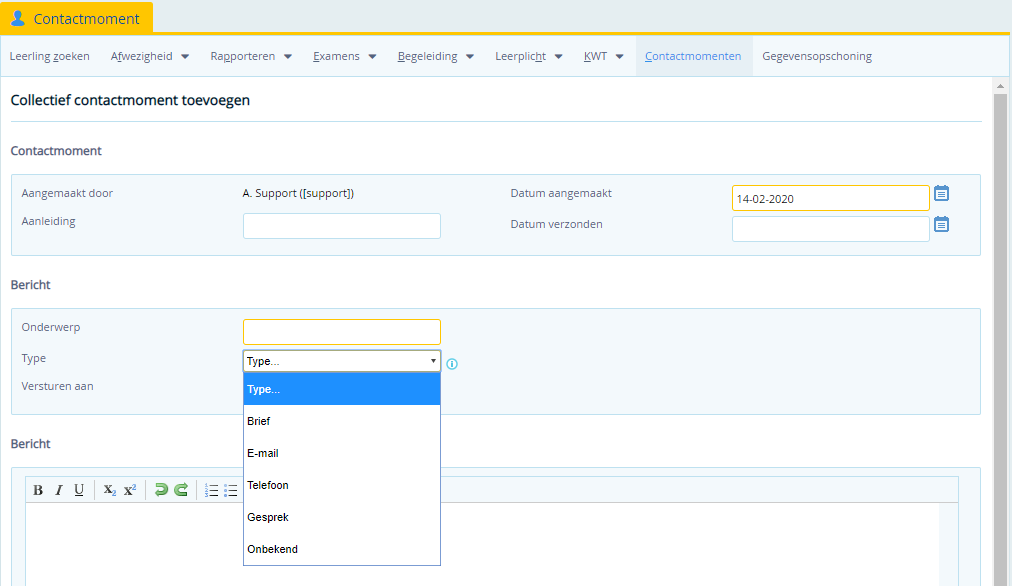
Task: Apply superscript formatting
Action: (x=130, y=490)
